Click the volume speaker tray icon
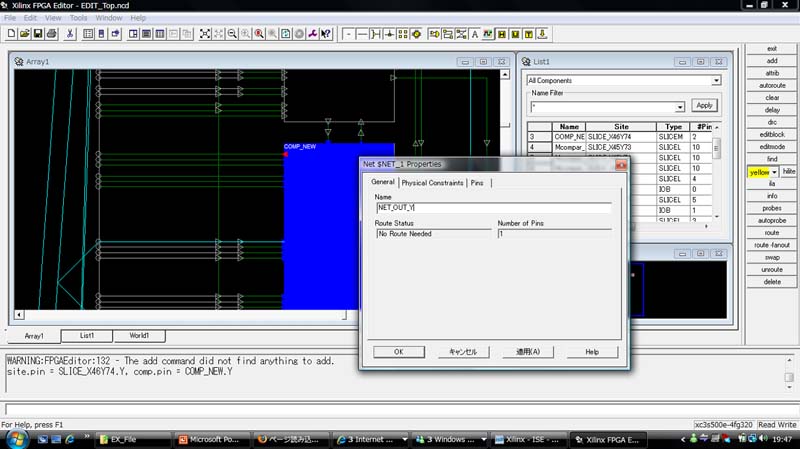This screenshot has height=449, width=800. [x=763, y=439]
